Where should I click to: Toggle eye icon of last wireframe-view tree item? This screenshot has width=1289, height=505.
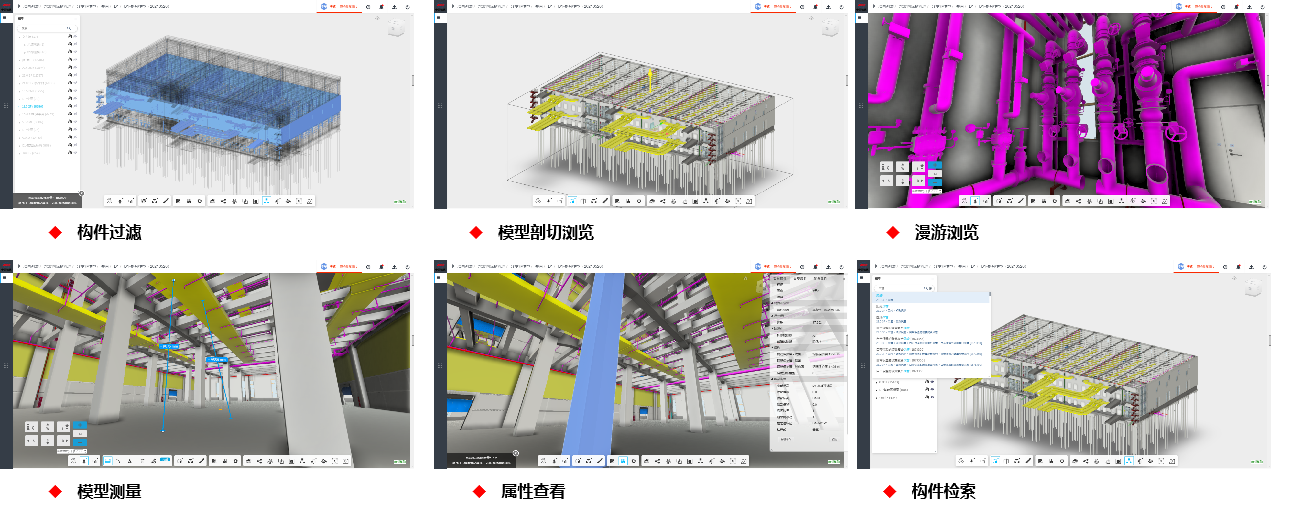pyautogui.click(x=71, y=152)
